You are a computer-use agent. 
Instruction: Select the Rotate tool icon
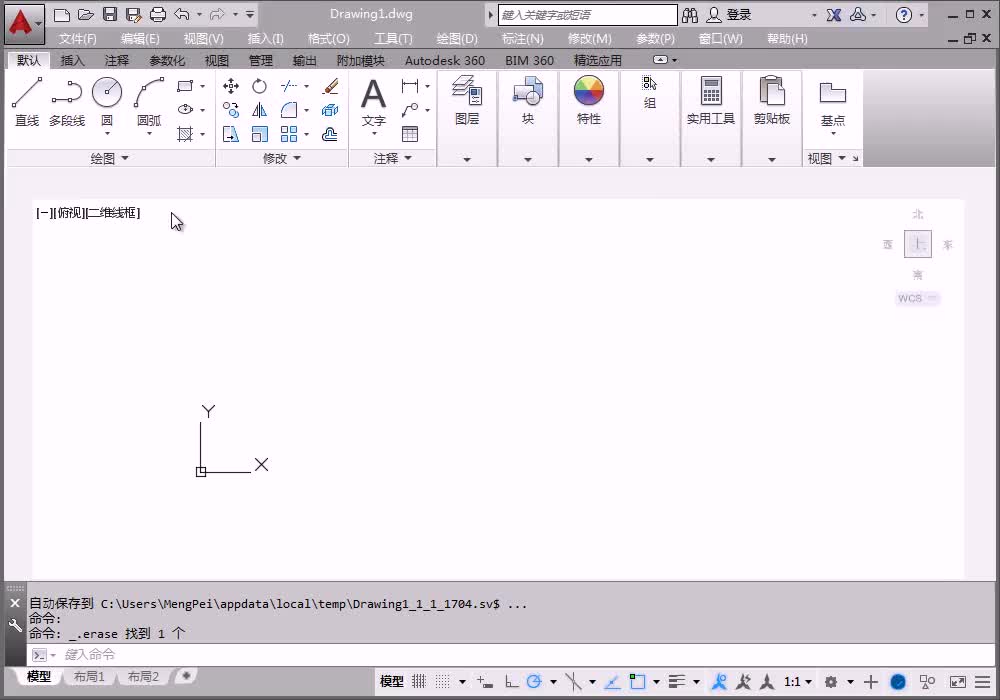click(x=259, y=86)
